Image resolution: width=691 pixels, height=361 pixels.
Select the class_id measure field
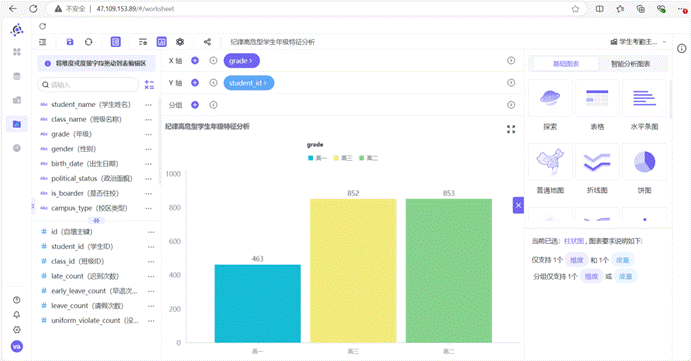78,261
